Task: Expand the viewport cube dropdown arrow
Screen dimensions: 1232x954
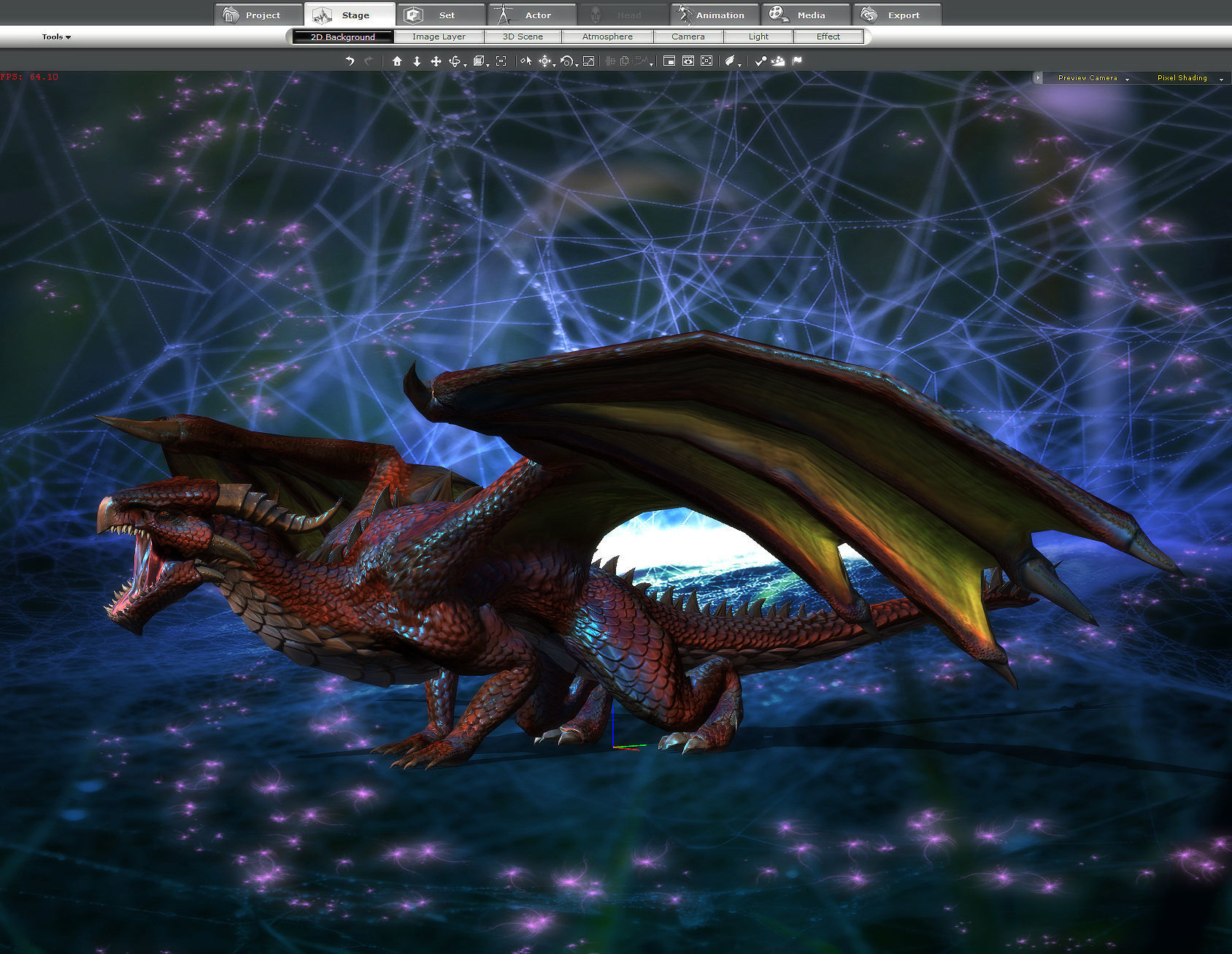Action: 488,65
